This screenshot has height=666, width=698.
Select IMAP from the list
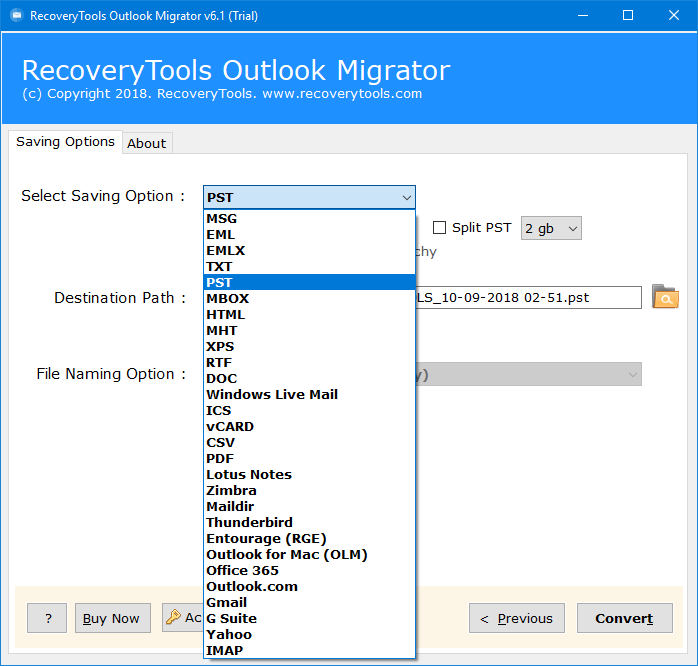pyautogui.click(x=309, y=651)
